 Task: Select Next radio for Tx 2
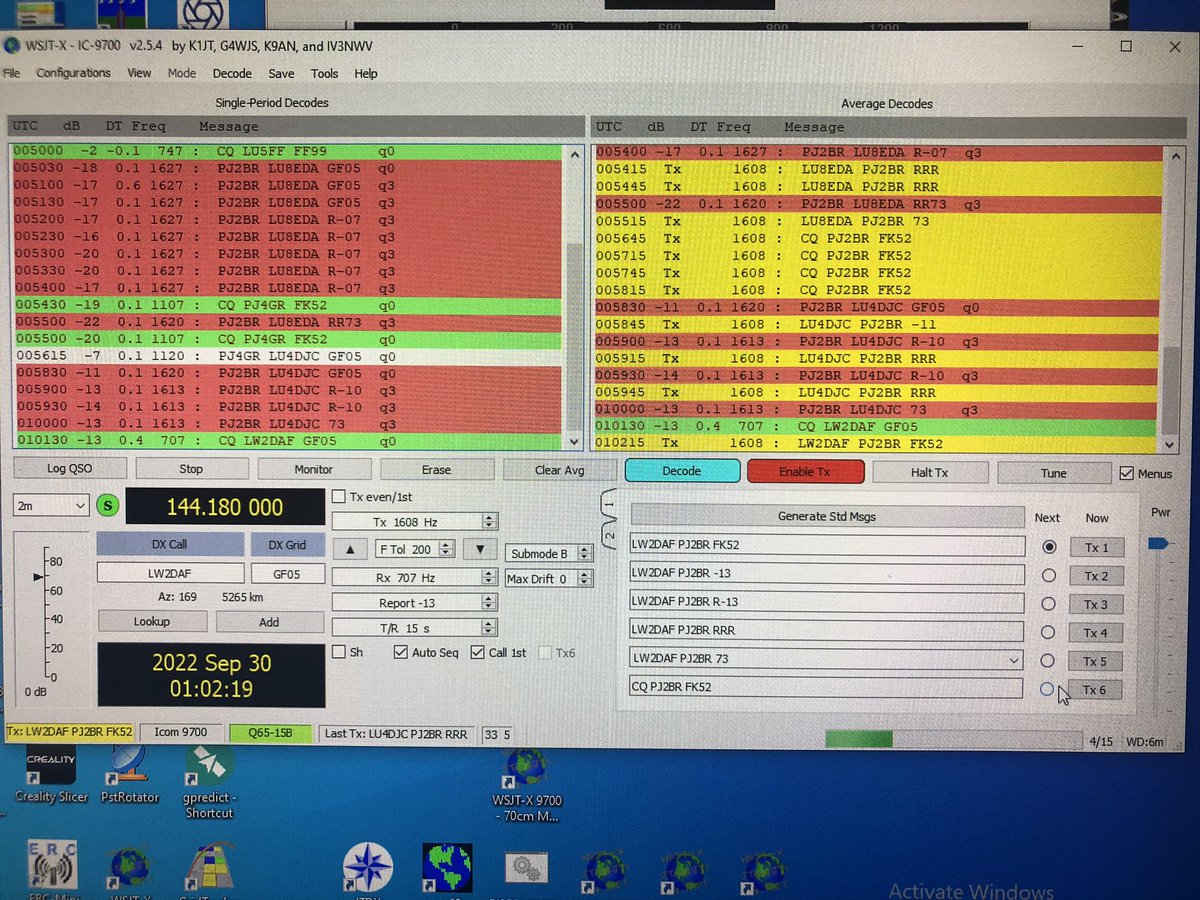pyautogui.click(x=1048, y=576)
